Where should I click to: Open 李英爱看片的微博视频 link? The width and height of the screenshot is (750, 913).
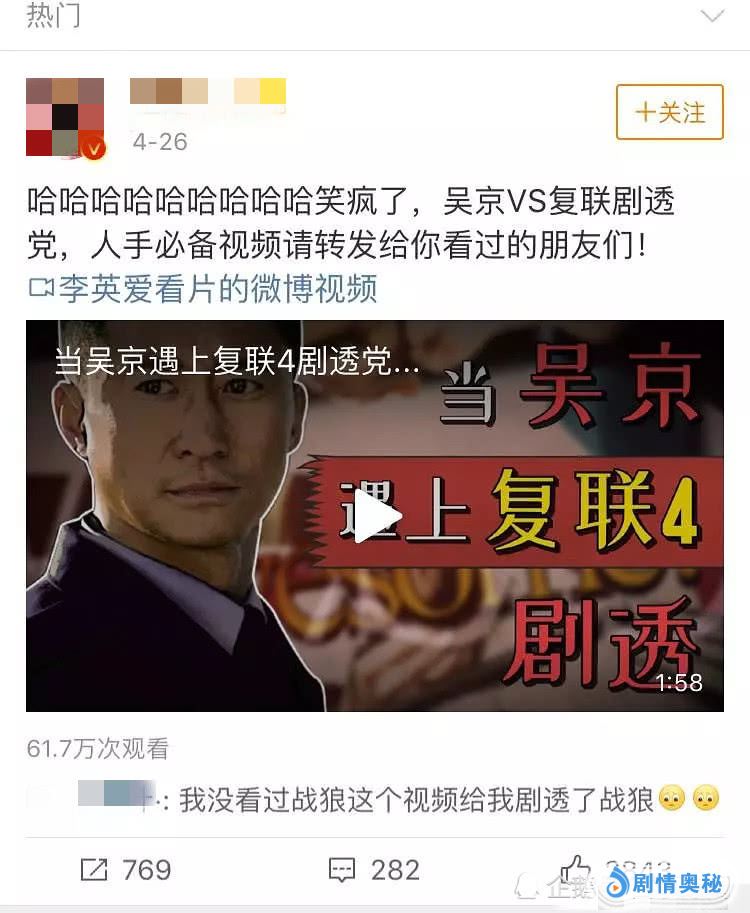pos(203,289)
